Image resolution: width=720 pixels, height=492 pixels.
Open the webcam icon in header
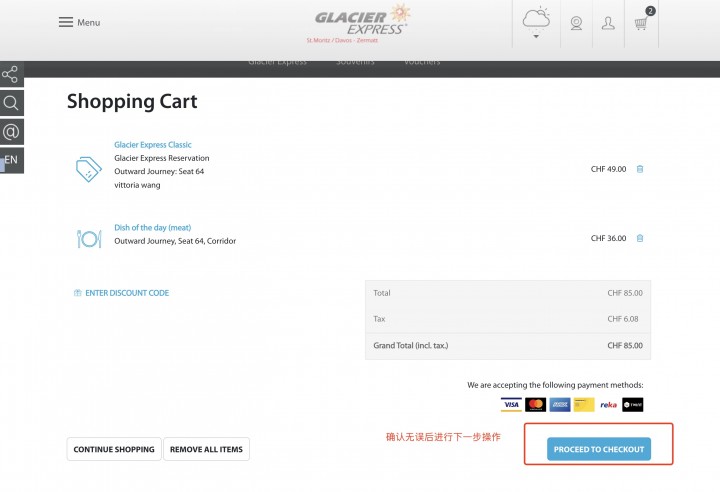576,23
